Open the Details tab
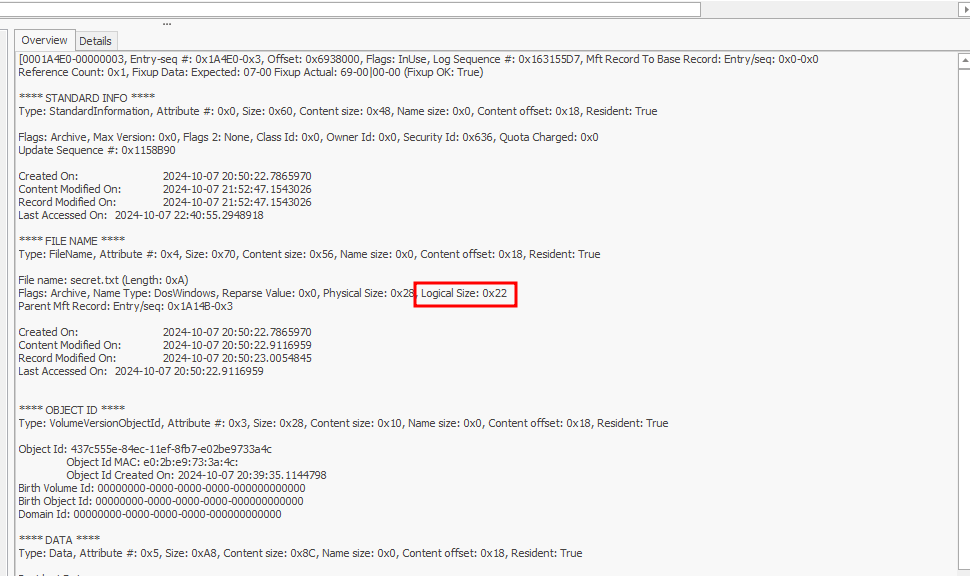The height and width of the screenshot is (576, 970). tap(95, 41)
